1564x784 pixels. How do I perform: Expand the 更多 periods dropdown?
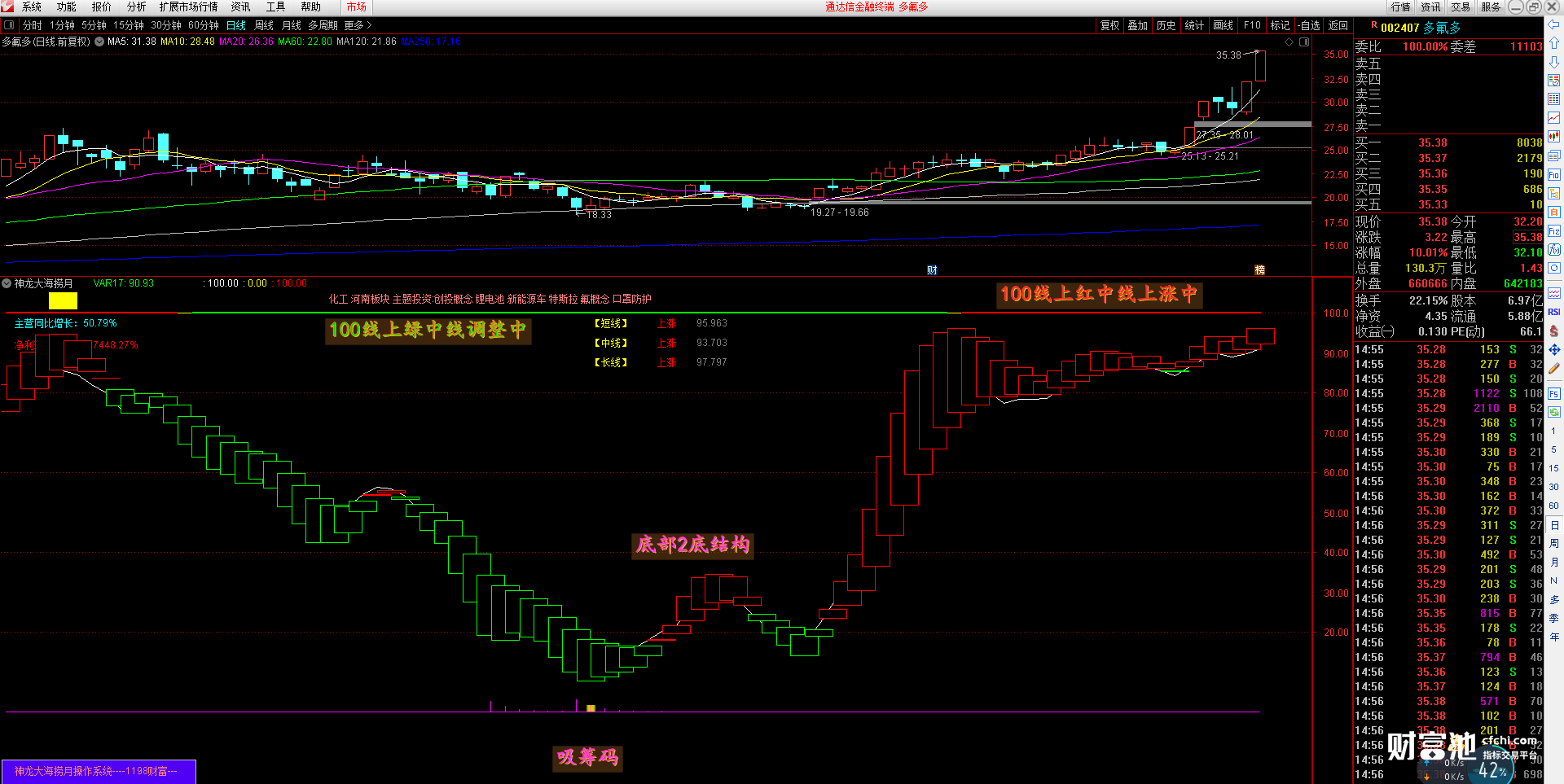(x=358, y=25)
